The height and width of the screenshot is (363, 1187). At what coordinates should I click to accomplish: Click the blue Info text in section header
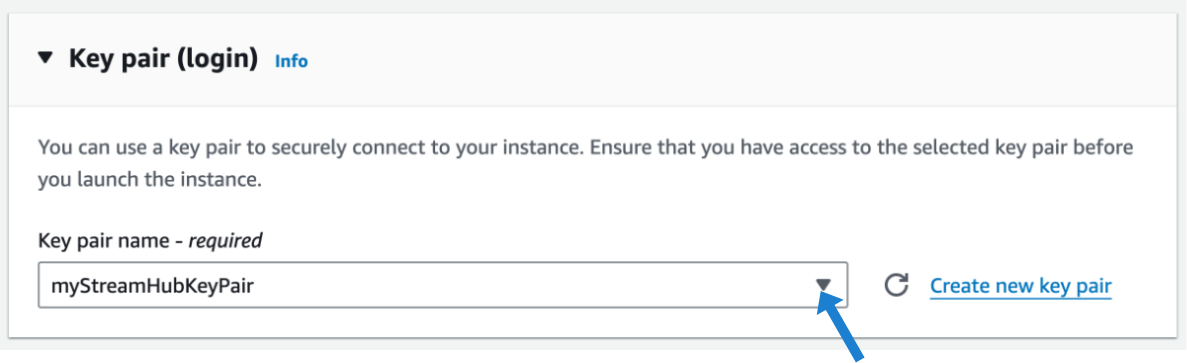point(291,60)
